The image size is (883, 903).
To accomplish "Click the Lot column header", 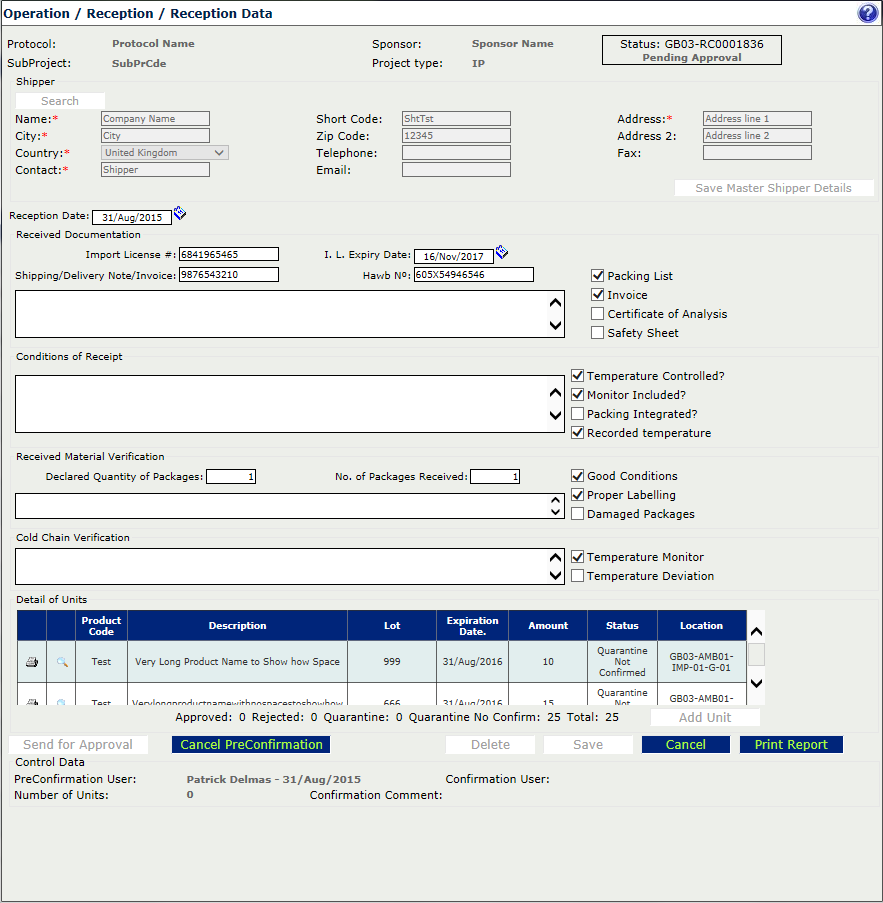I will (392, 625).
